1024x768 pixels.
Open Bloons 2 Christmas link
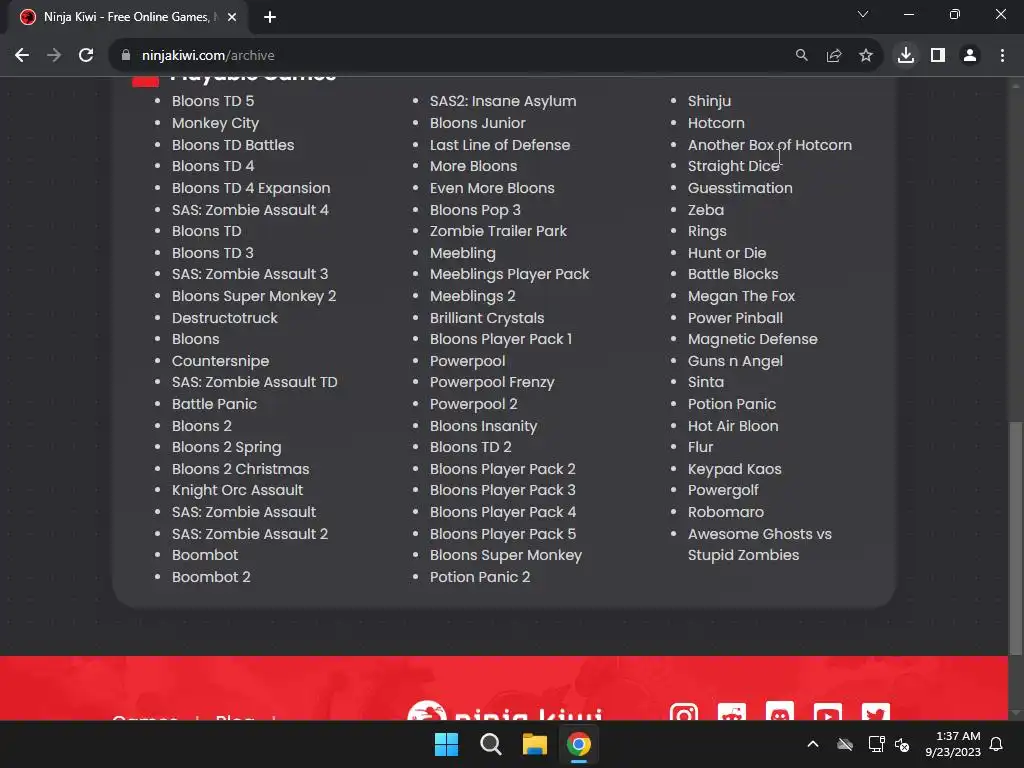[240, 469]
